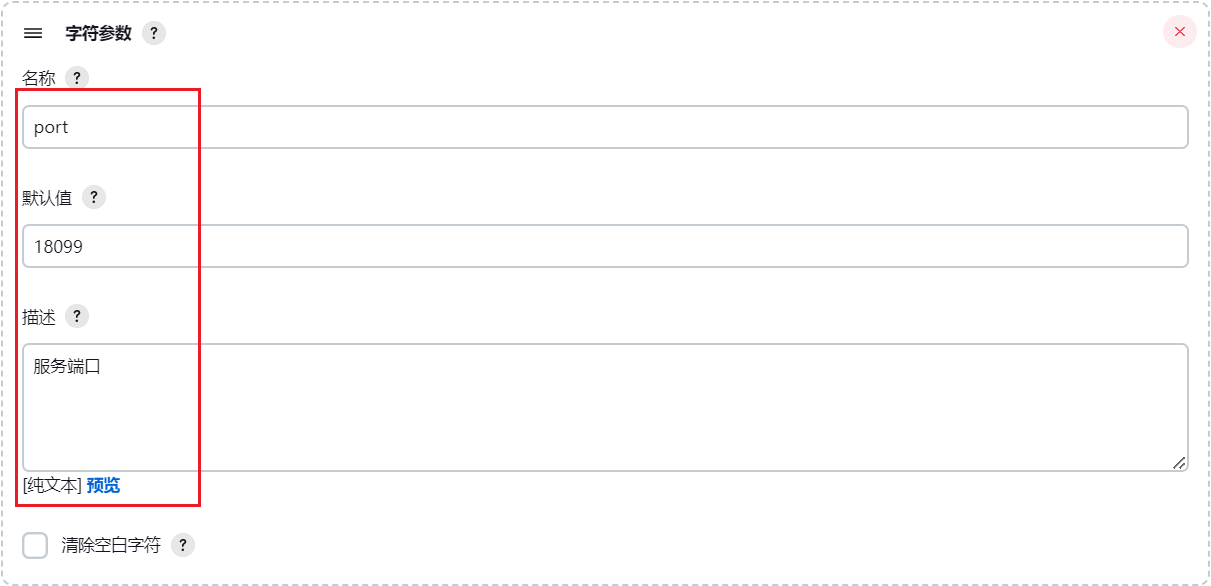Click the 默认值 field label
1211x586 pixels.
(47, 197)
